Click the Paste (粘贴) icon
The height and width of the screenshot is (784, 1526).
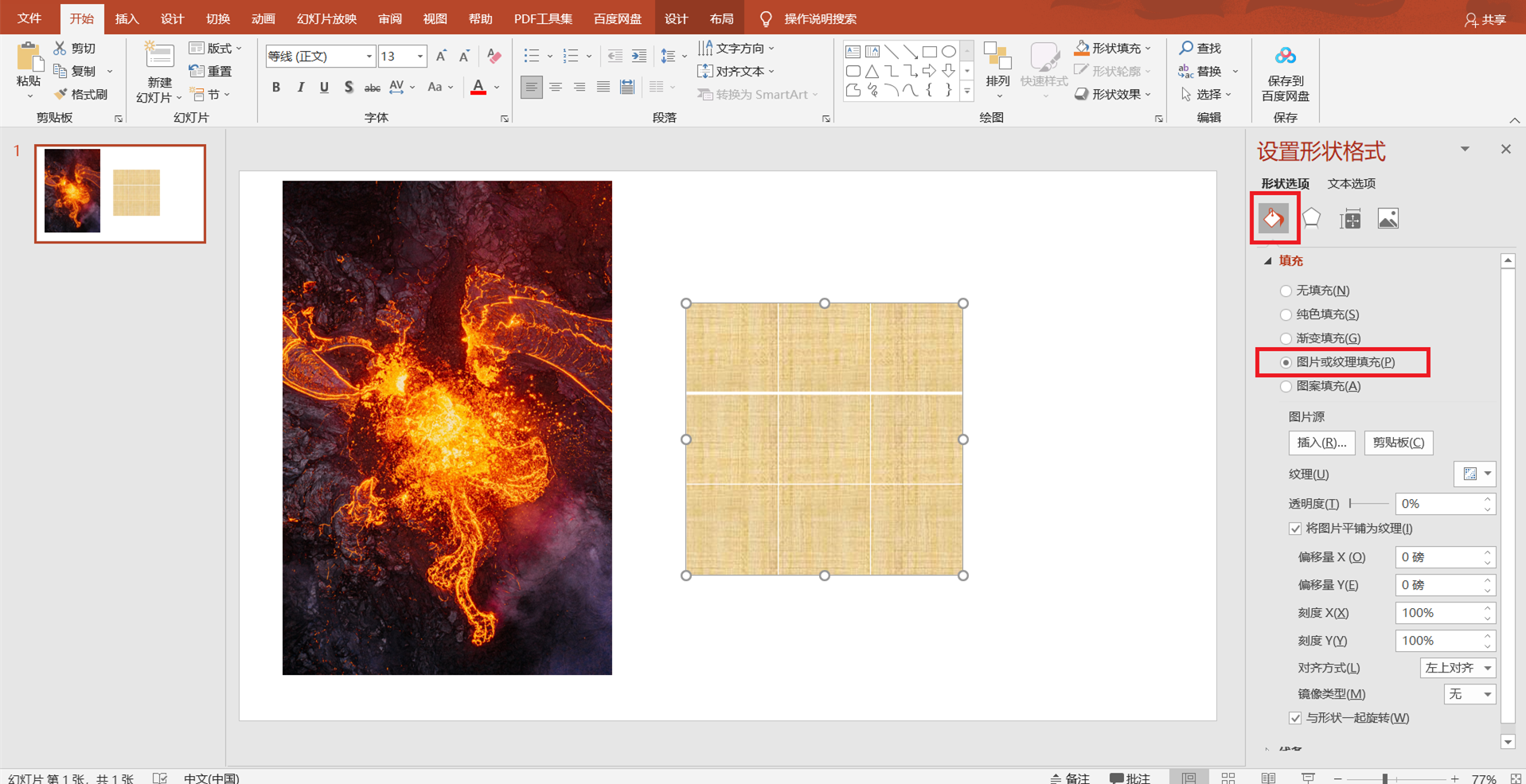pos(29,57)
